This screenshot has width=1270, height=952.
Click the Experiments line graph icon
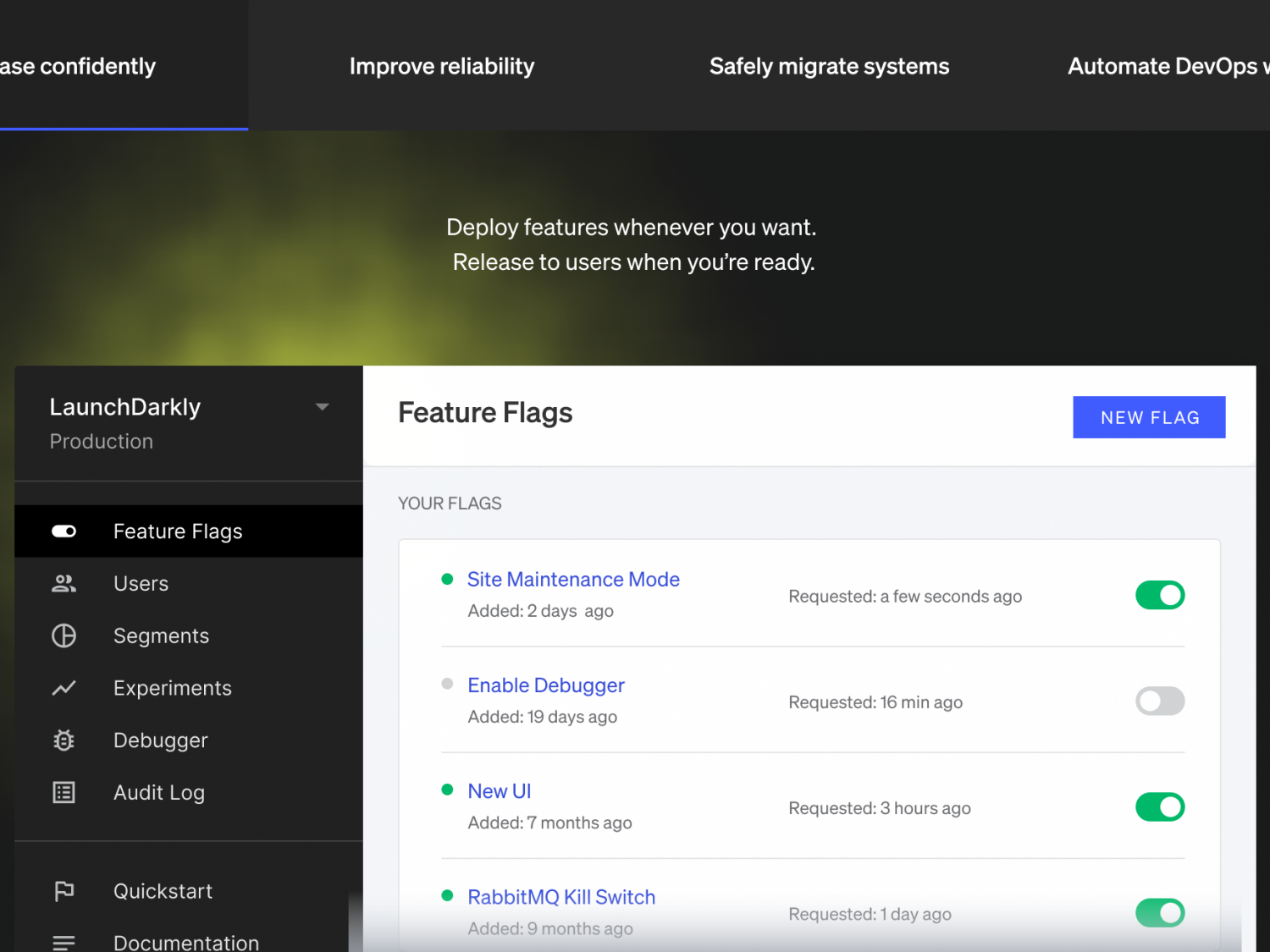coord(63,688)
